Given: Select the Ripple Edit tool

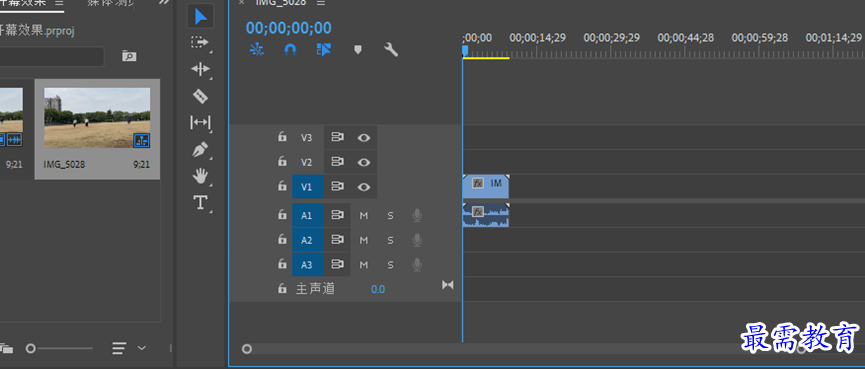Looking at the screenshot, I should point(200,69).
